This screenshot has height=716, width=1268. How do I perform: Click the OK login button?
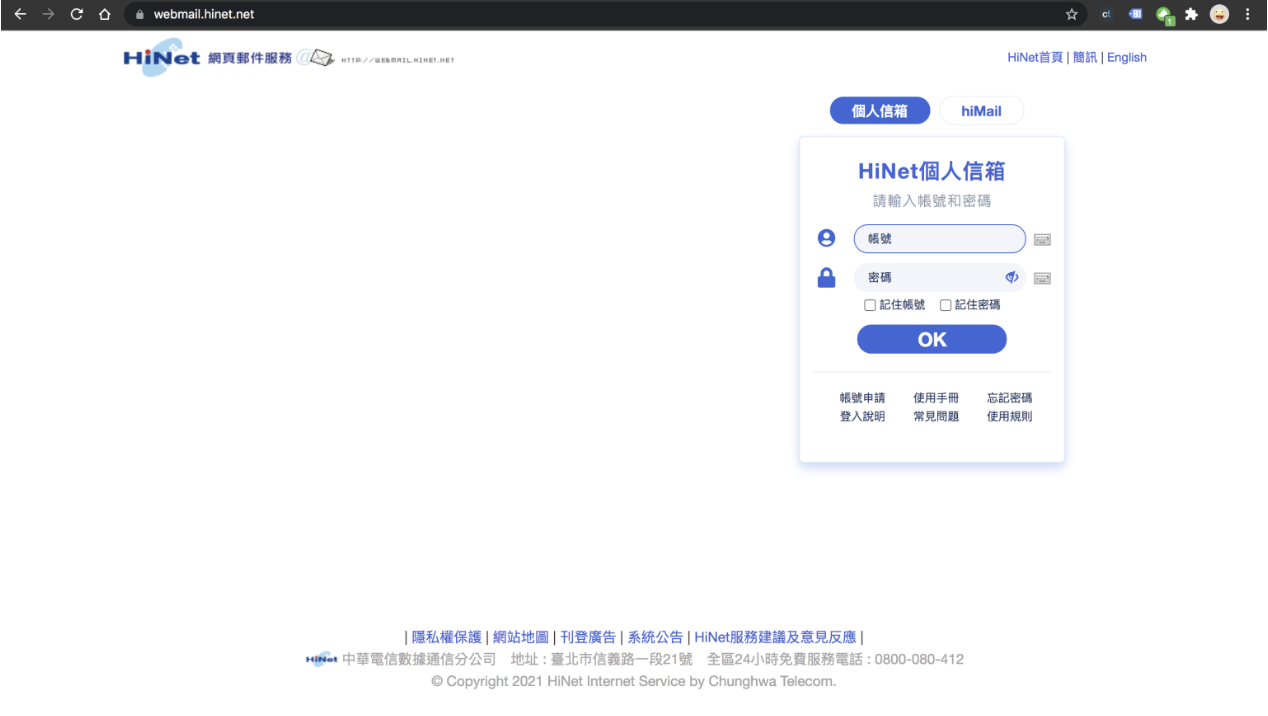(x=932, y=339)
